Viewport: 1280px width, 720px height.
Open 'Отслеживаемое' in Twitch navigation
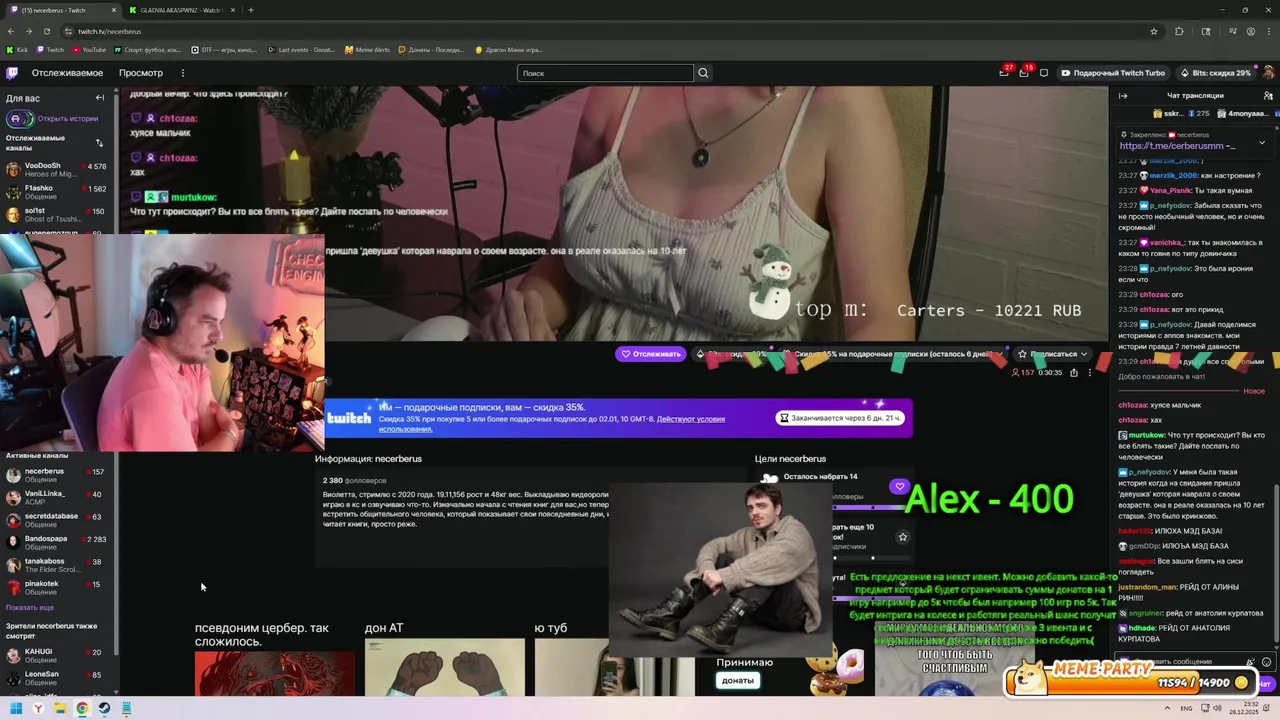(67, 73)
